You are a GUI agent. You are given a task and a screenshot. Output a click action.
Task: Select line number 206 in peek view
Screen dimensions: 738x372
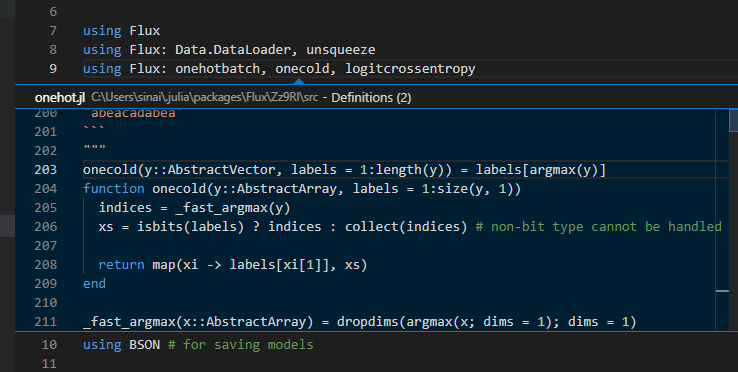46,226
